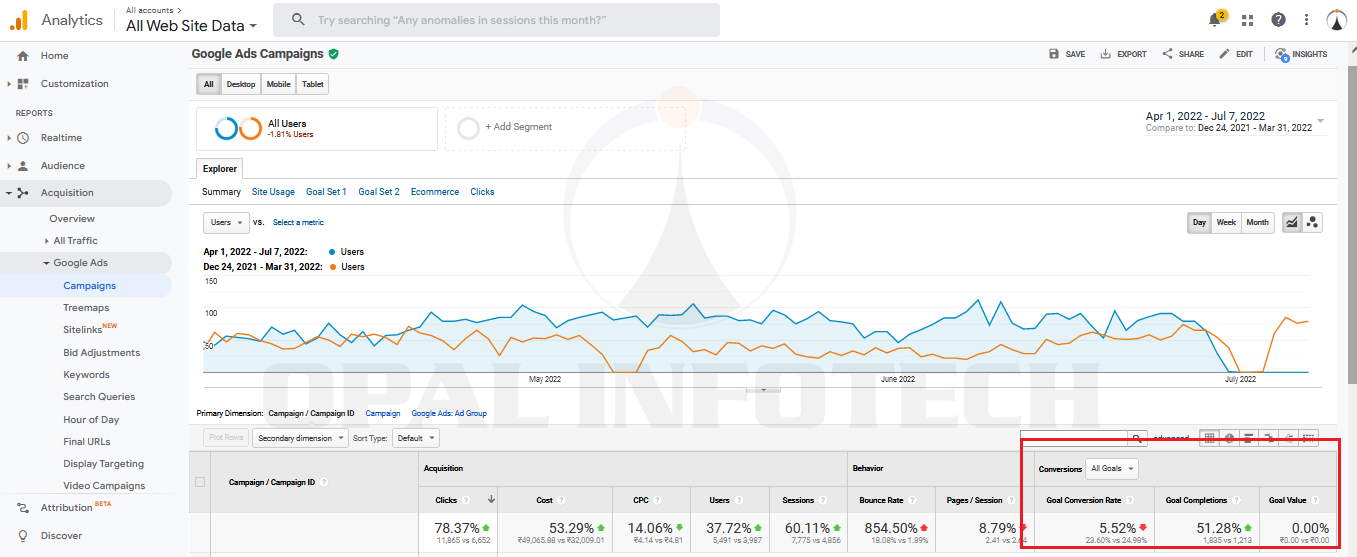Select the Mobile device filter
This screenshot has width=1357, height=557.
click(279, 84)
